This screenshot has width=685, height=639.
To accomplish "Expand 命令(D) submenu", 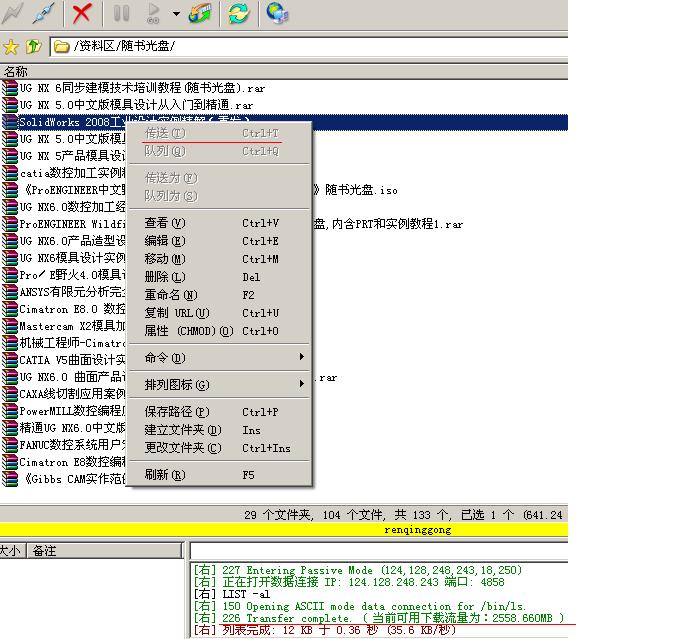I will pos(221,358).
